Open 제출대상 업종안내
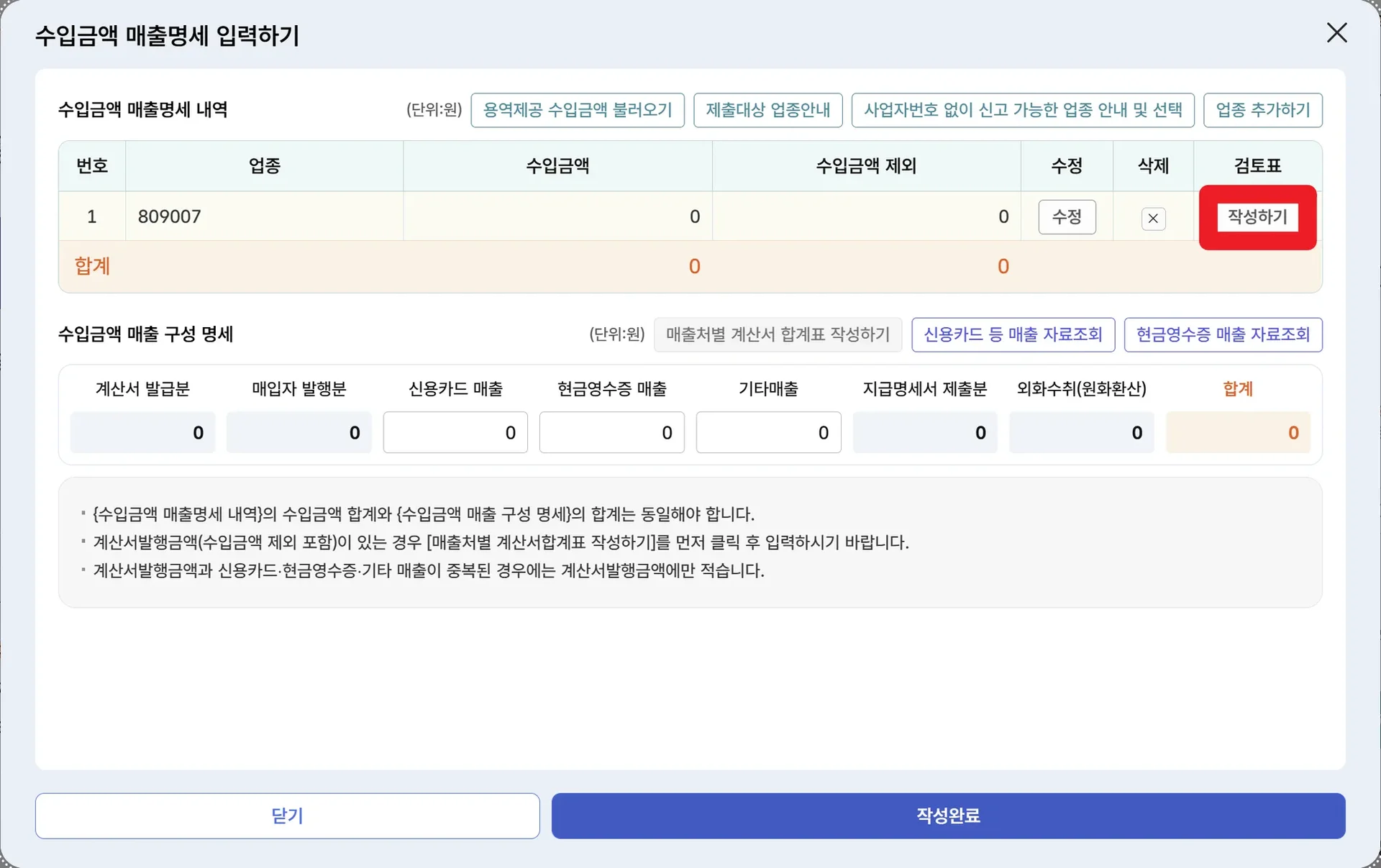Viewport: 1381px width, 868px height. [x=767, y=110]
